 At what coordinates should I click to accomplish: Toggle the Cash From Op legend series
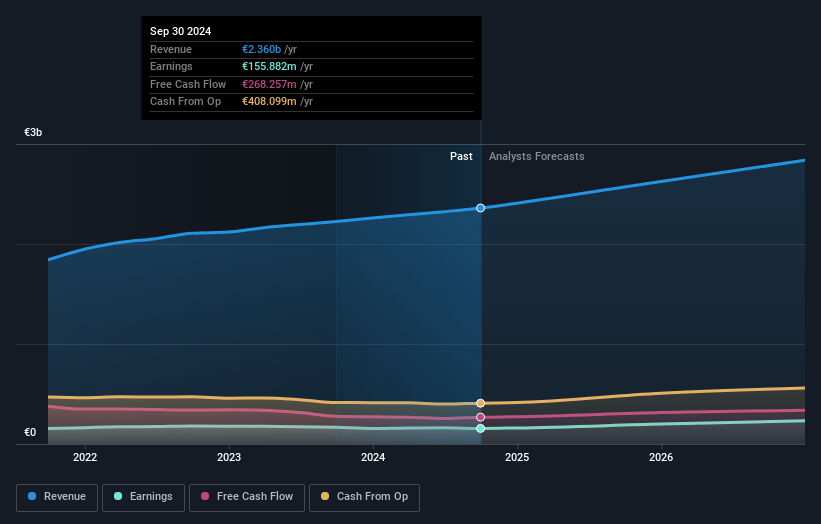point(364,497)
